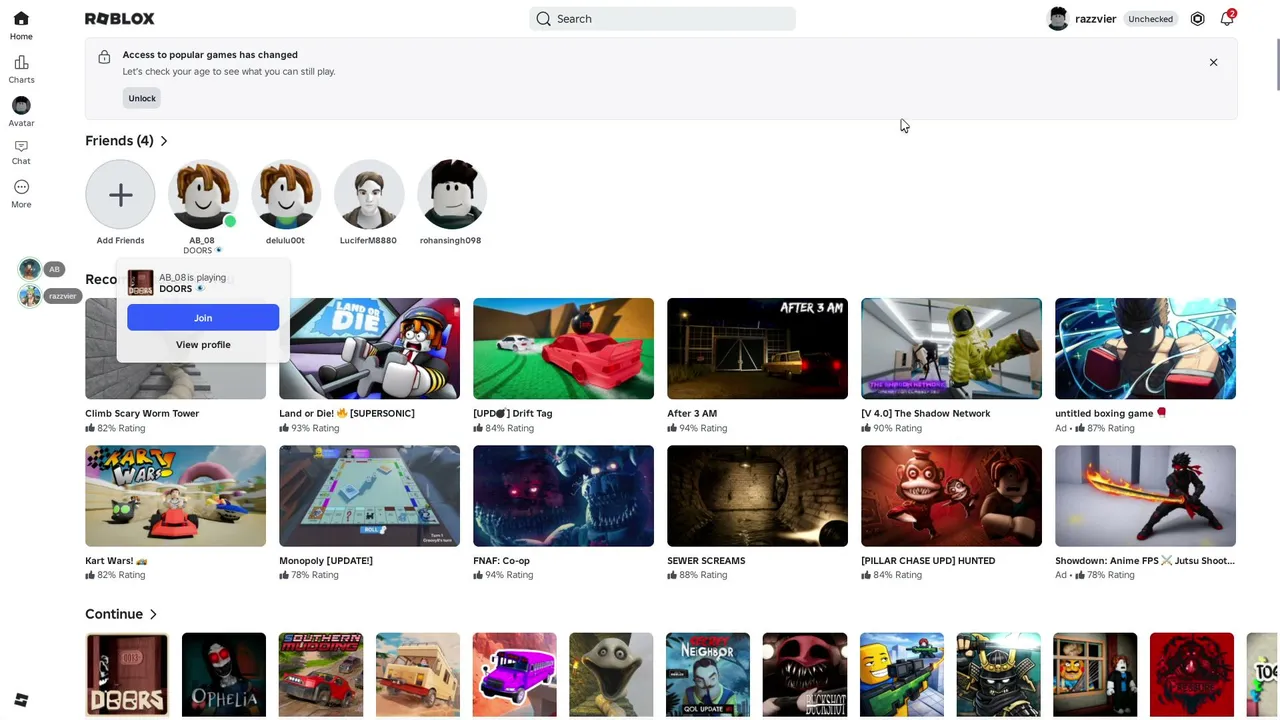
Task: Dismiss the access changed banner
Action: tap(1213, 62)
